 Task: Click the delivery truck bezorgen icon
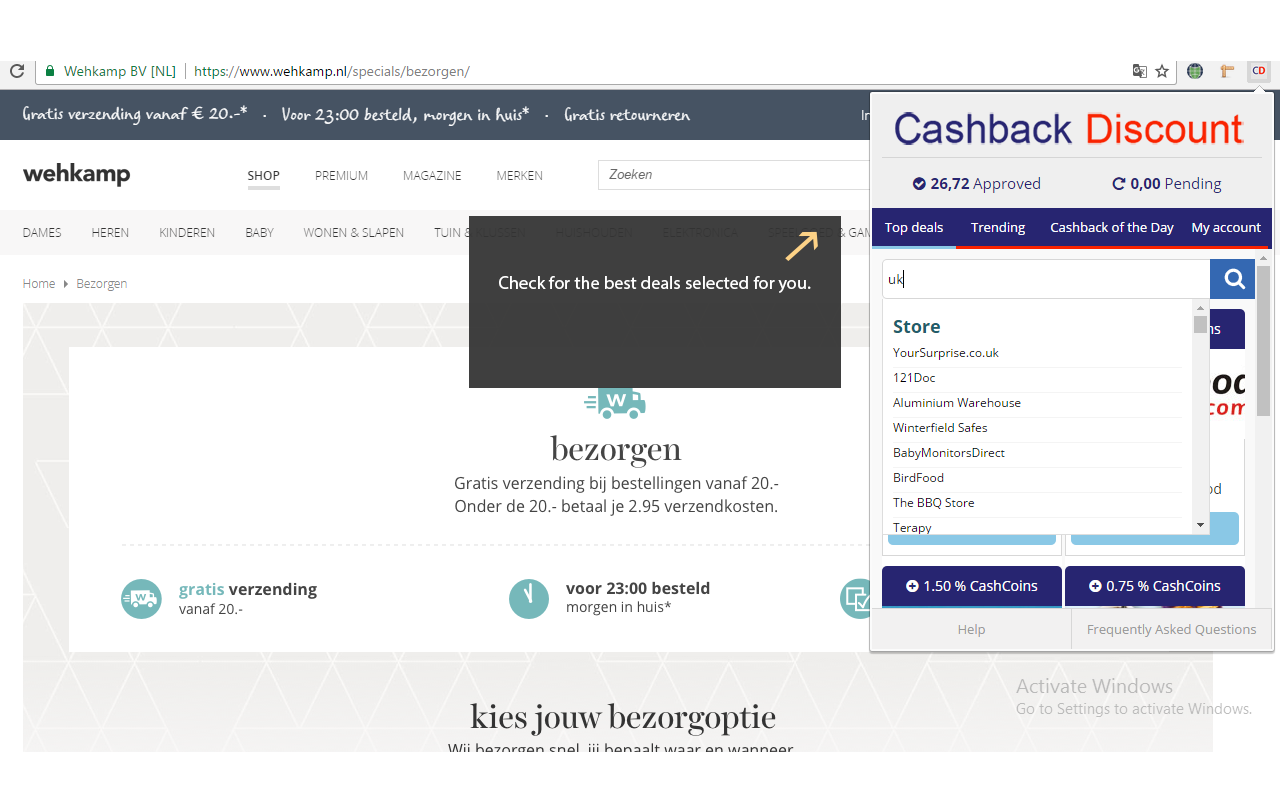(x=615, y=403)
